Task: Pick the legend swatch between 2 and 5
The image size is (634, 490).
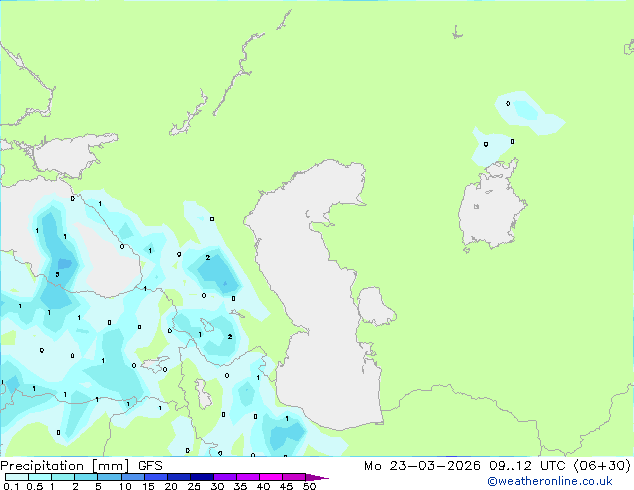Action: click(86, 477)
